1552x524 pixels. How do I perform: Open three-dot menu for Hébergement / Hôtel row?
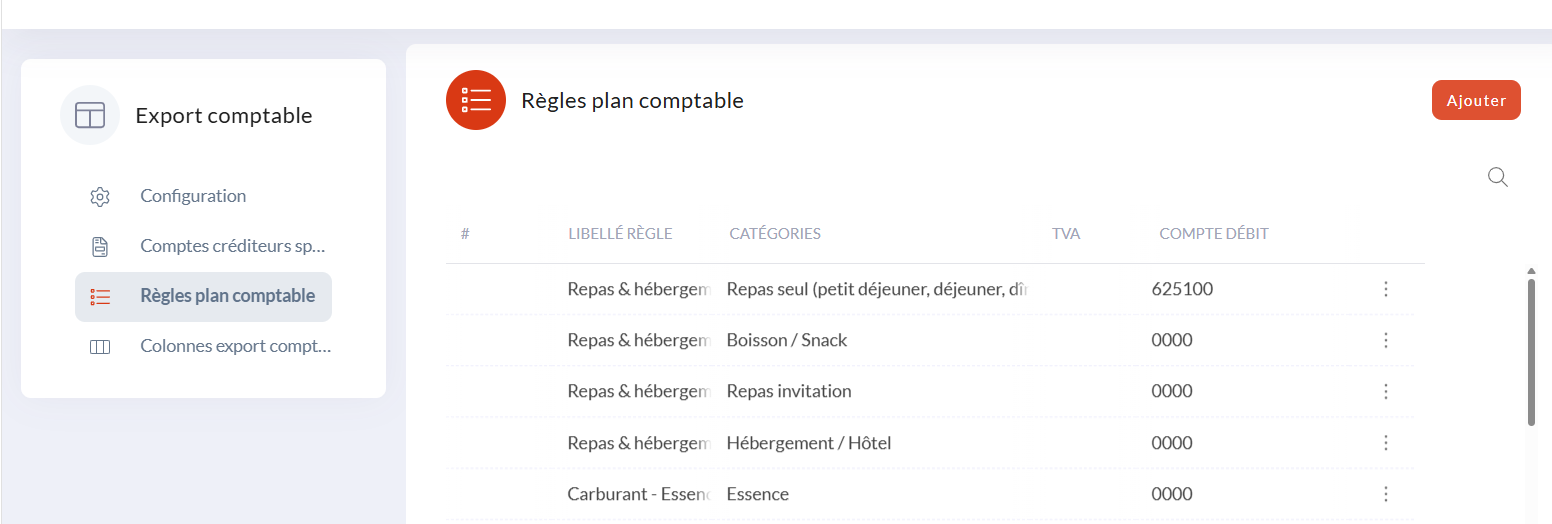pos(1386,442)
